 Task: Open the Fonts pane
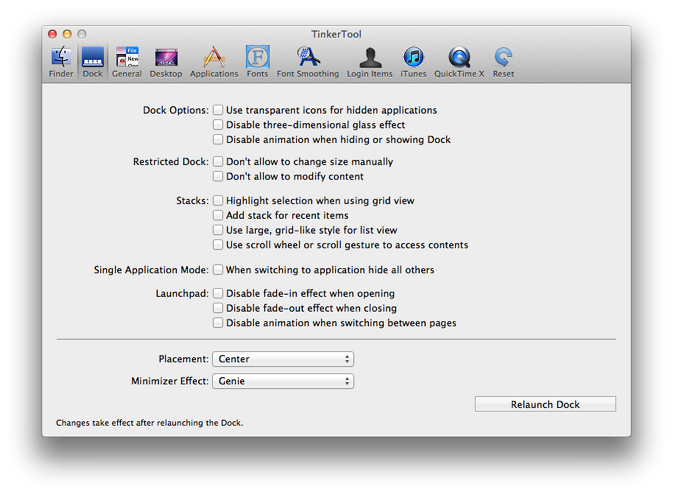point(258,62)
